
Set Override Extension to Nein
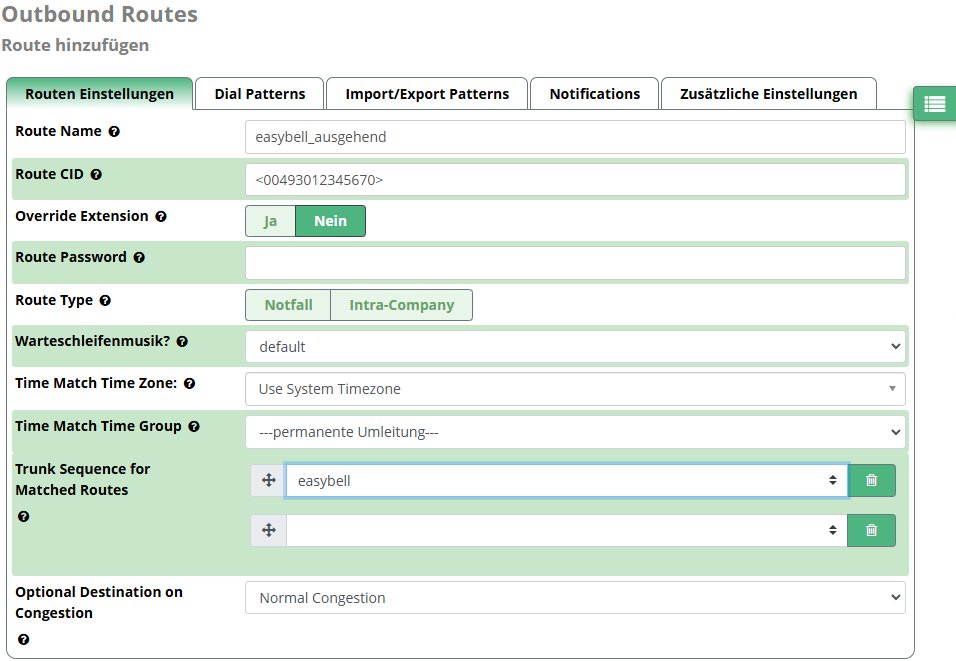(330, 221)
